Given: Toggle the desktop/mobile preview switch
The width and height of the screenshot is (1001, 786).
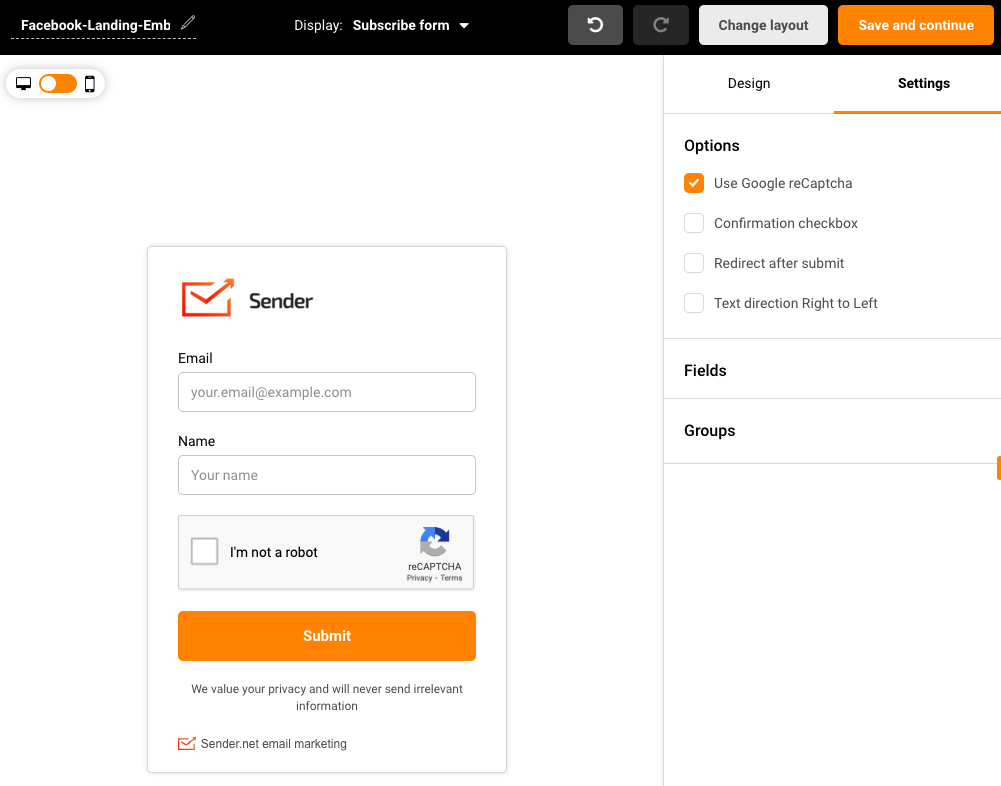Looking at the screenshot, I should [x=57, y=84].
